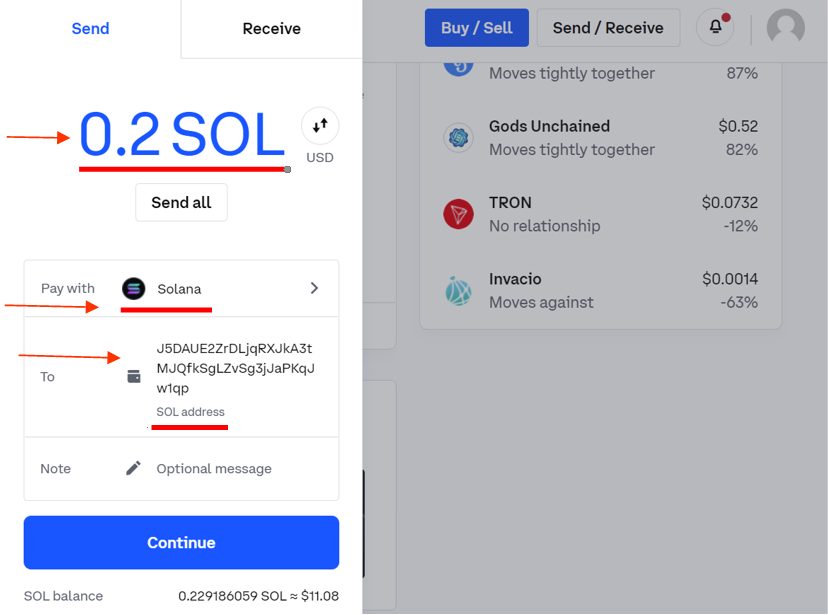Image resolution: width=828 pixels, height=615 pixels.
Task: Click the TRON red logo icon
Action: click(458, 214)
